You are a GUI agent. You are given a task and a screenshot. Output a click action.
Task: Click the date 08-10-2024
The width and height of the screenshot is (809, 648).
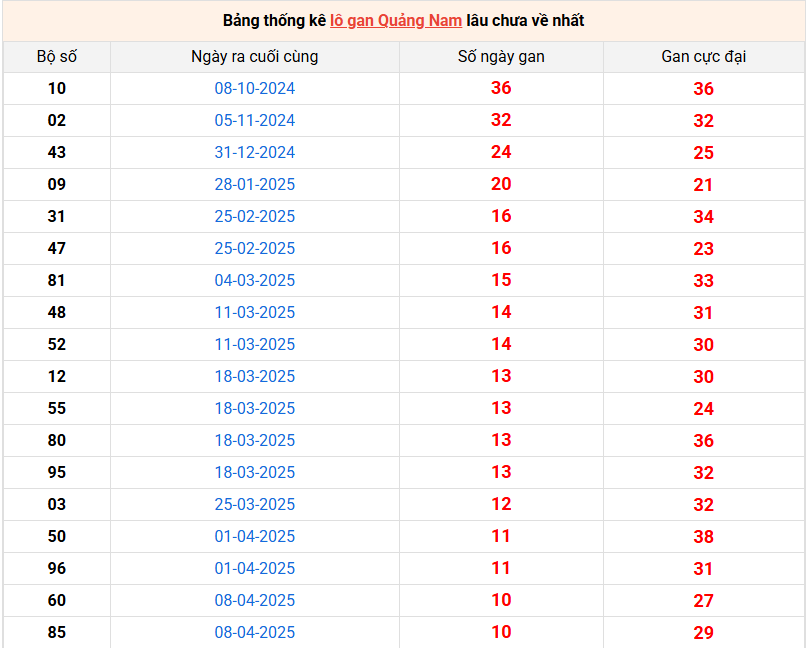pos(255,89)
